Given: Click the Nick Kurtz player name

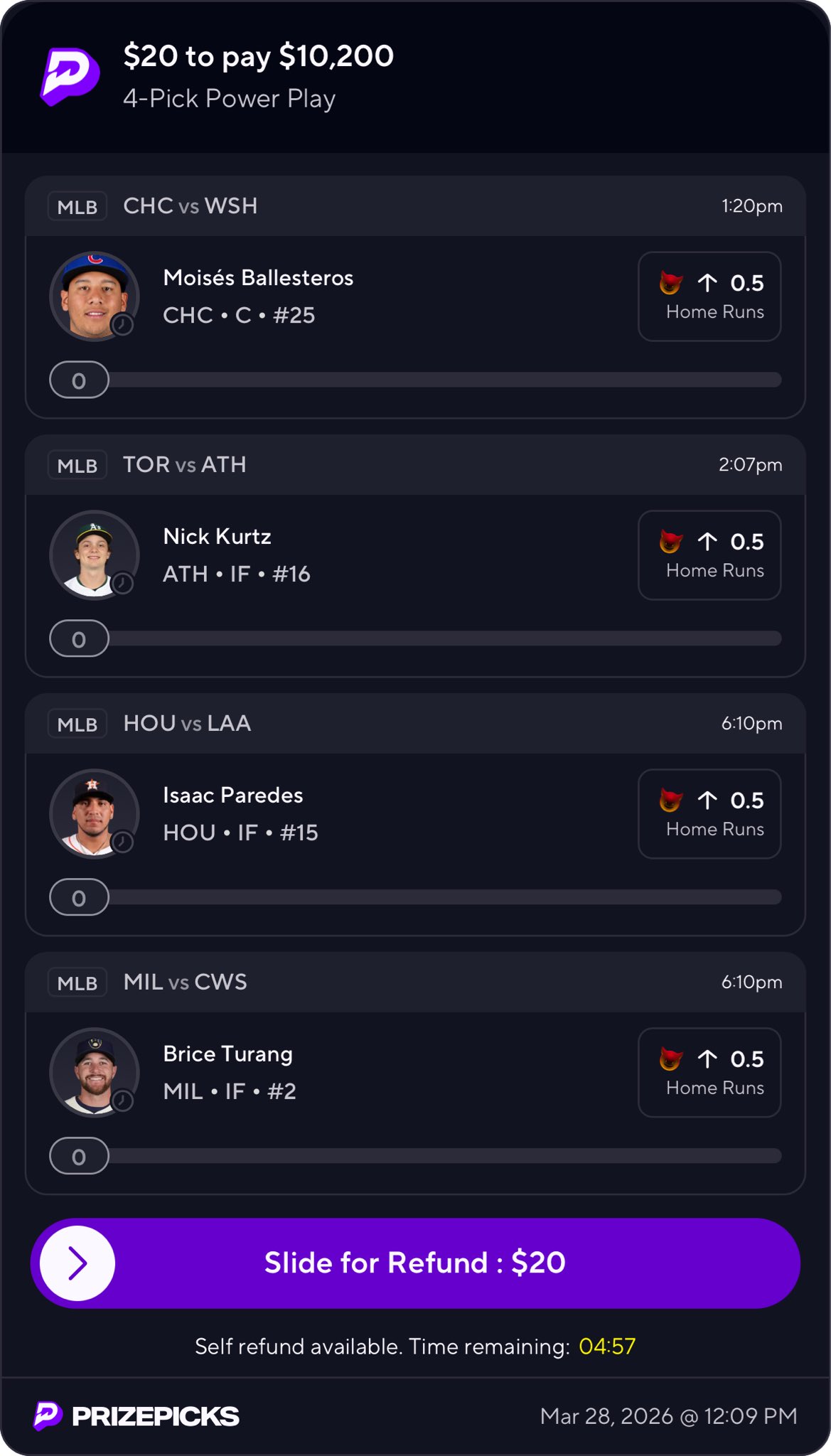Looking at the screenshot, I should 217,537.
